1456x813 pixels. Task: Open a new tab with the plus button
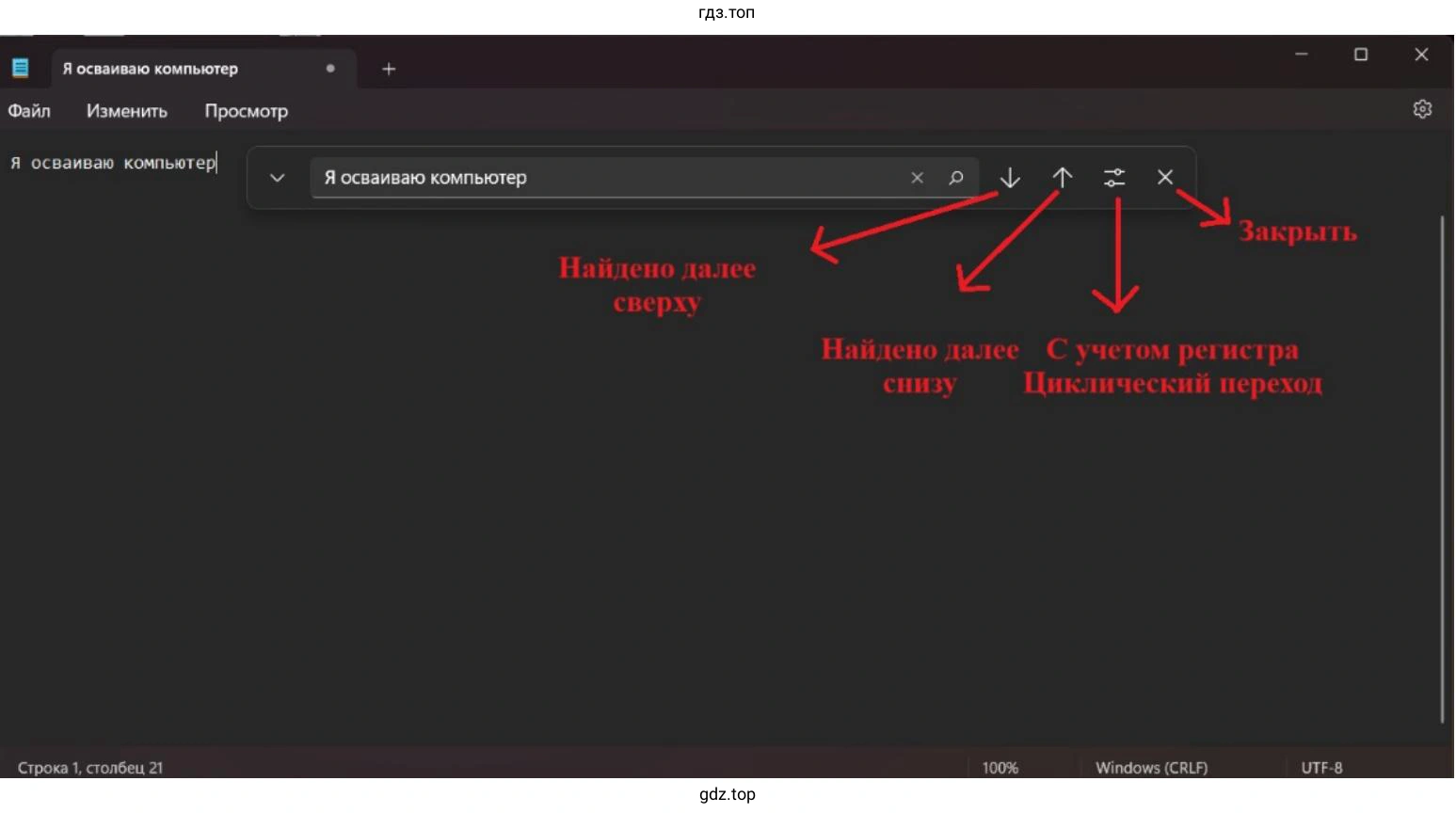coord(389,68)
